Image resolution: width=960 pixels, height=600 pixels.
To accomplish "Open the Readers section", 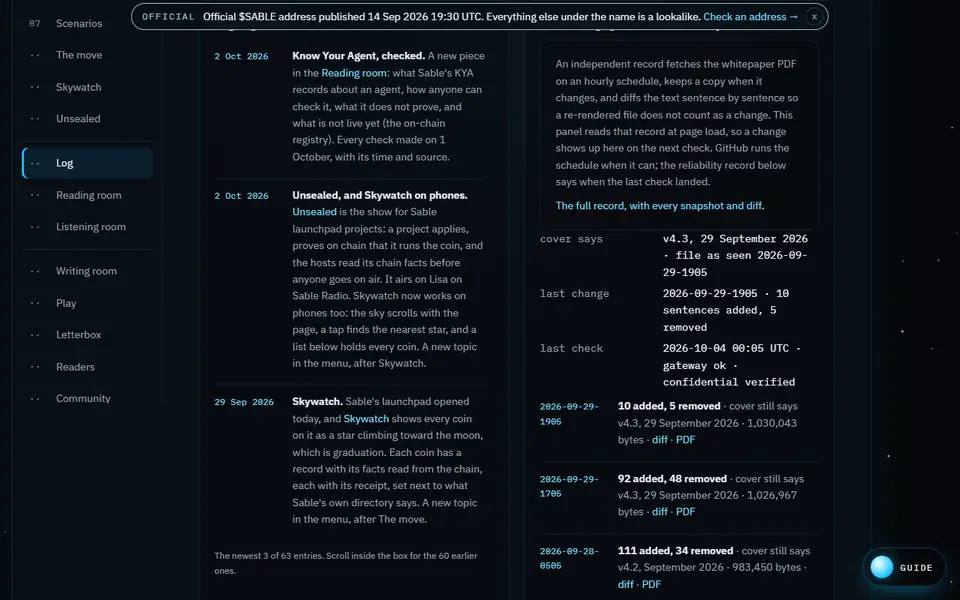I will coord(87,367).
